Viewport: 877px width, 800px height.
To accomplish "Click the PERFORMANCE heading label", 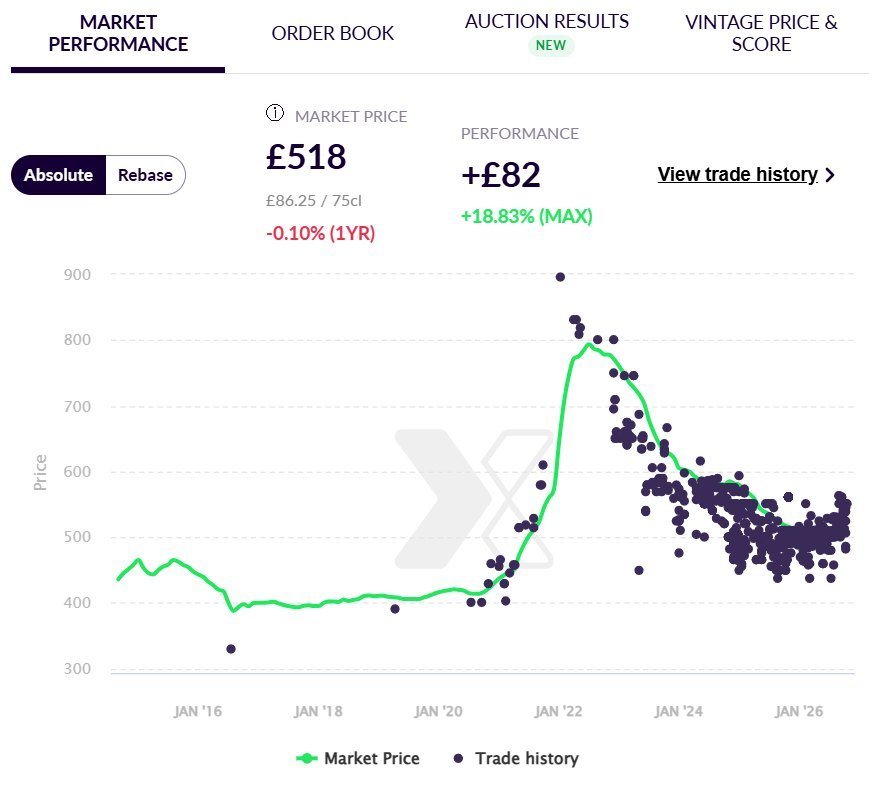I will pos(520,134).
